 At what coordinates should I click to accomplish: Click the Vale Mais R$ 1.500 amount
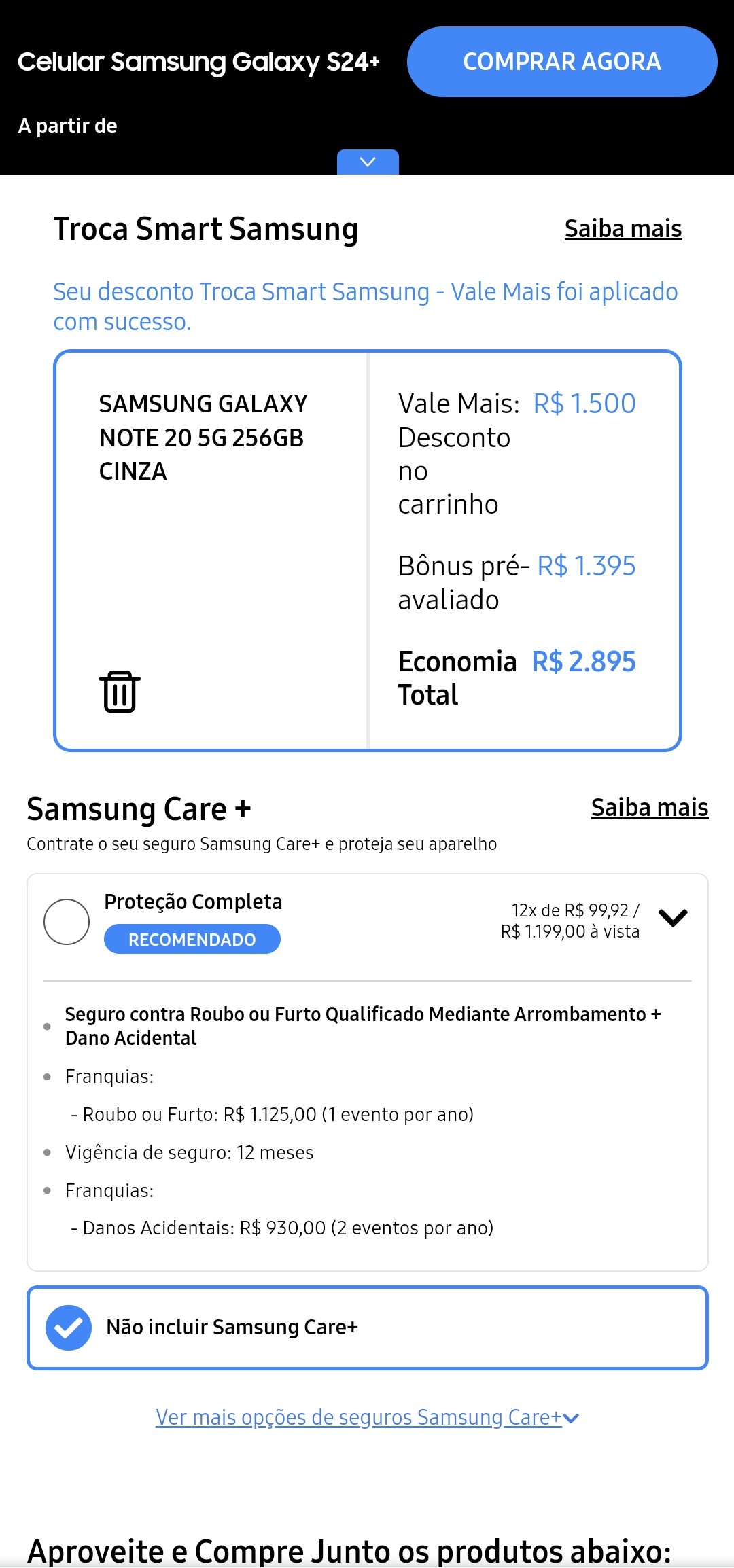coord(584,404)
